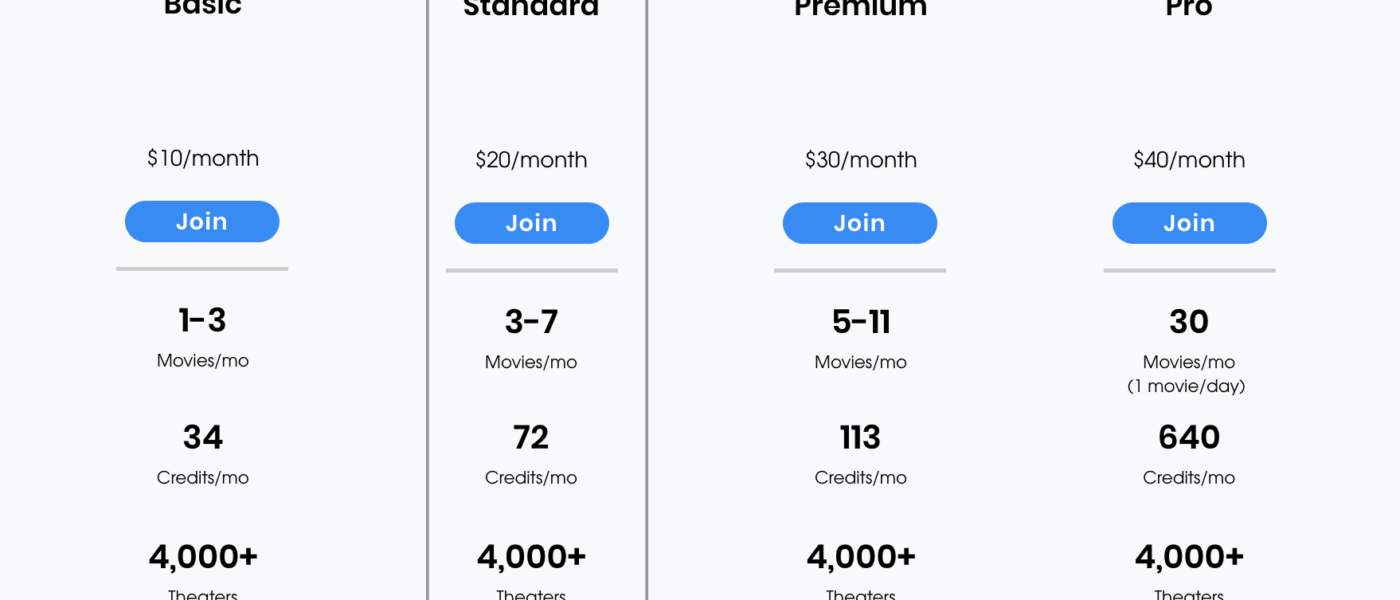This screenshot has width=1400, height=600.
Task: Select the 640 Credits/mo value
Action: point(1189,438)
